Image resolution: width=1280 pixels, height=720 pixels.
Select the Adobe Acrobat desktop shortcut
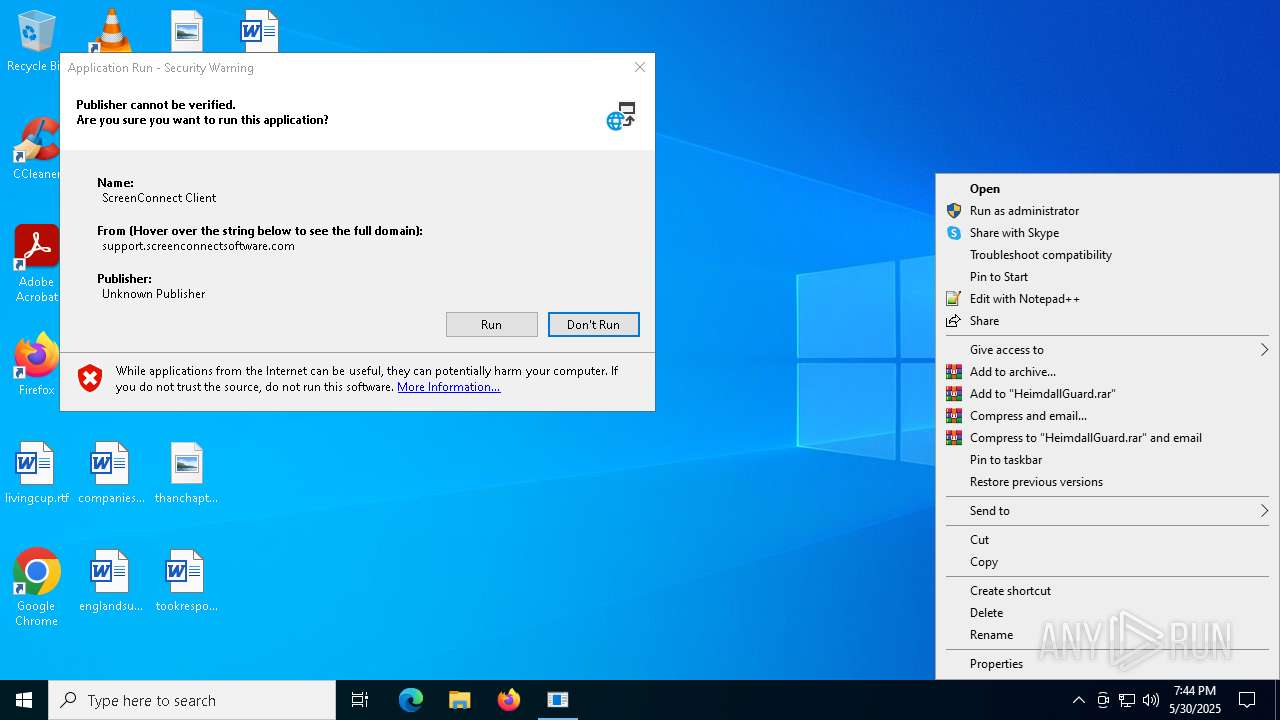click(36, 263)
